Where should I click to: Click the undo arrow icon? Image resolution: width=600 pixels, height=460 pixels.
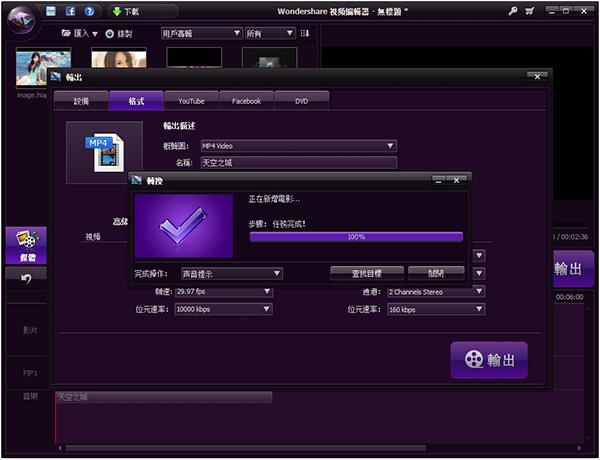tap(26, 279)
